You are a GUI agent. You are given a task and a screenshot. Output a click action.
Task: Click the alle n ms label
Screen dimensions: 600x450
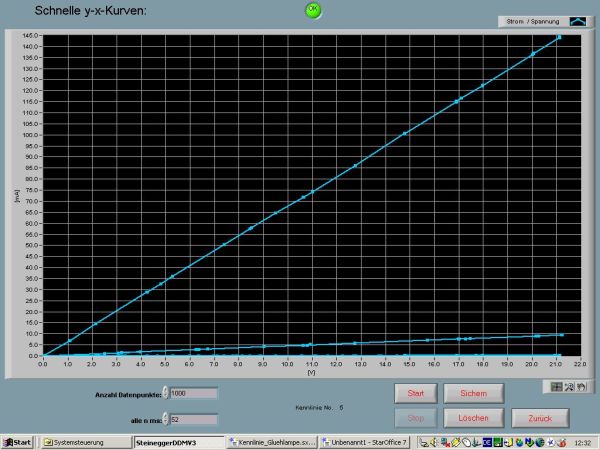pyautogui.click(x=146, y=421)
